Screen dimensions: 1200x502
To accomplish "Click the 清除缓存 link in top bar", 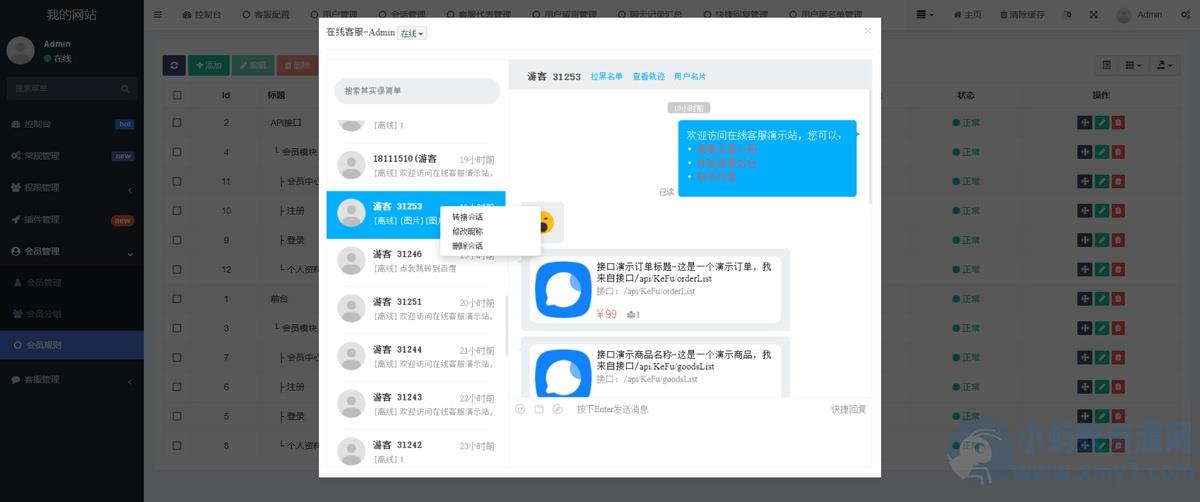I will point(1022,15).
